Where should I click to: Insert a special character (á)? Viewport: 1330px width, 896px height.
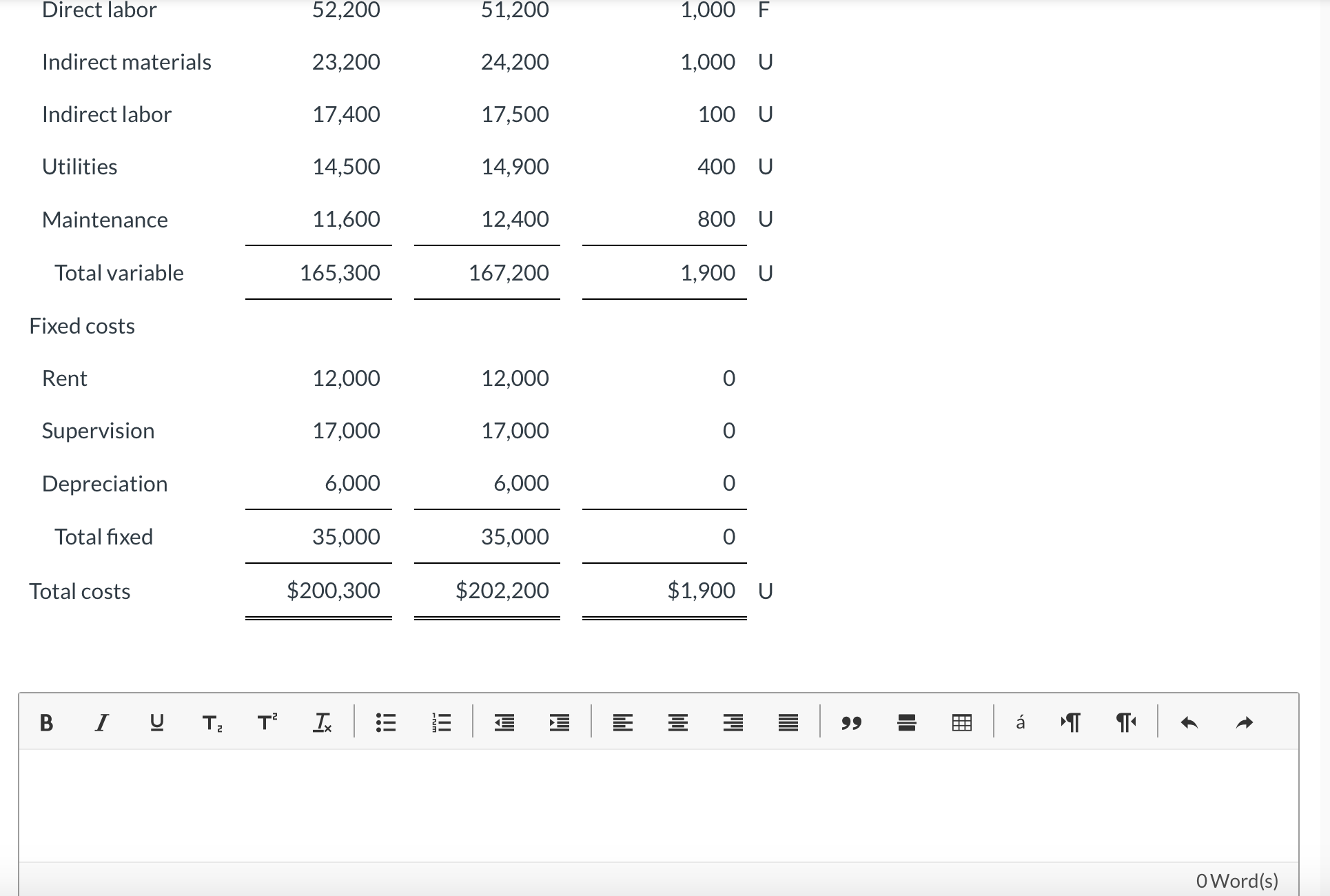pos(1020,722)
